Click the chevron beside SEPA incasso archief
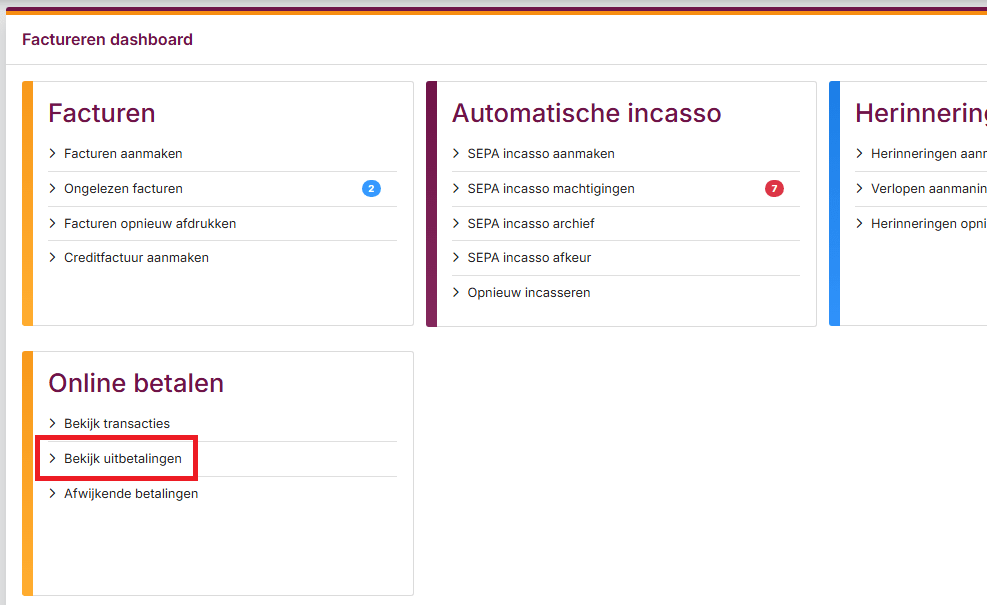Image resolution: width=987 pixels, height=605 pixels. tap(456, 223)
